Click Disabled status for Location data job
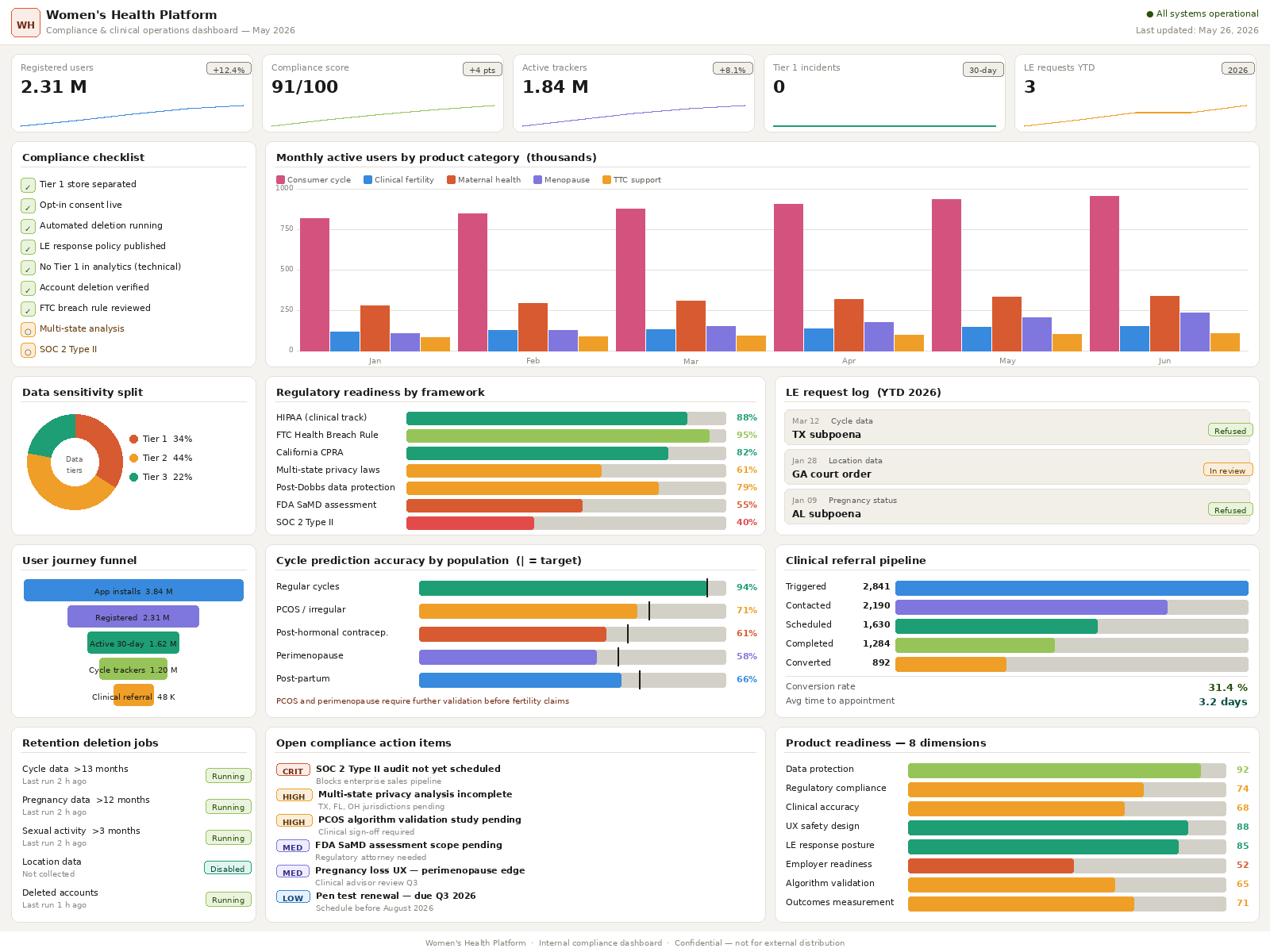 point(228,869)
